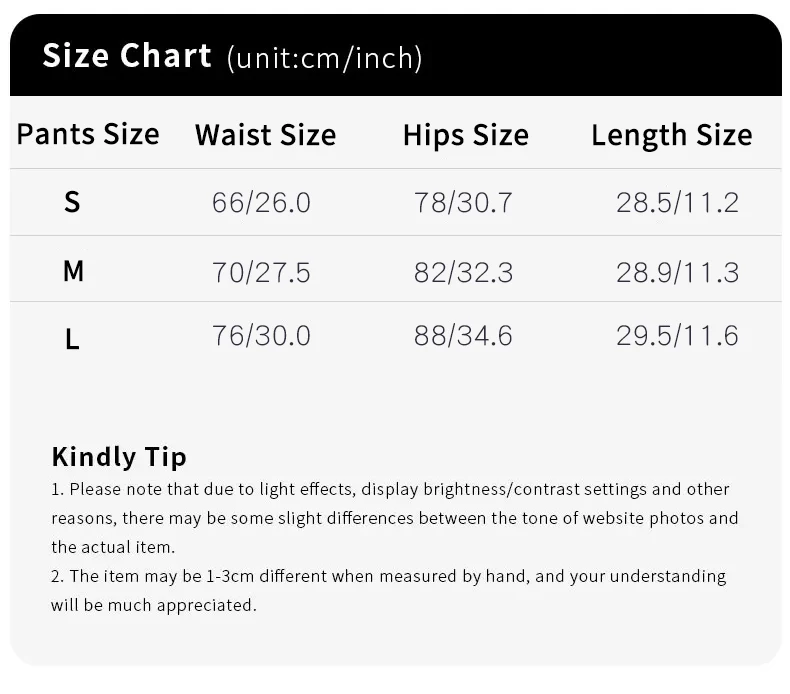Select the Waist Size column header
This screenshot has width=790, height=694.
pos(265,135)
